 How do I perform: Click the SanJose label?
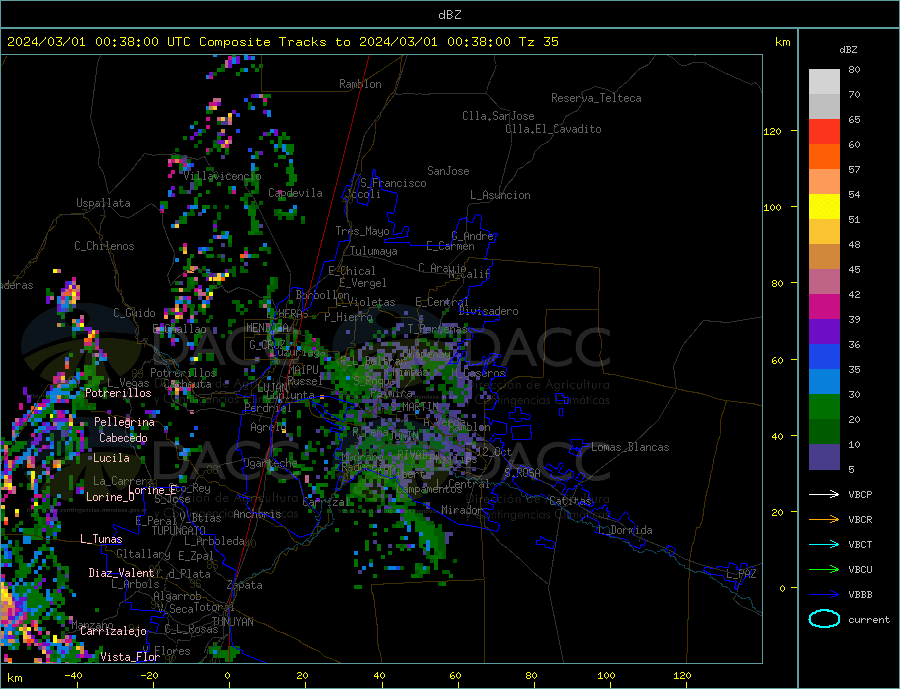(x=448, y=171)
